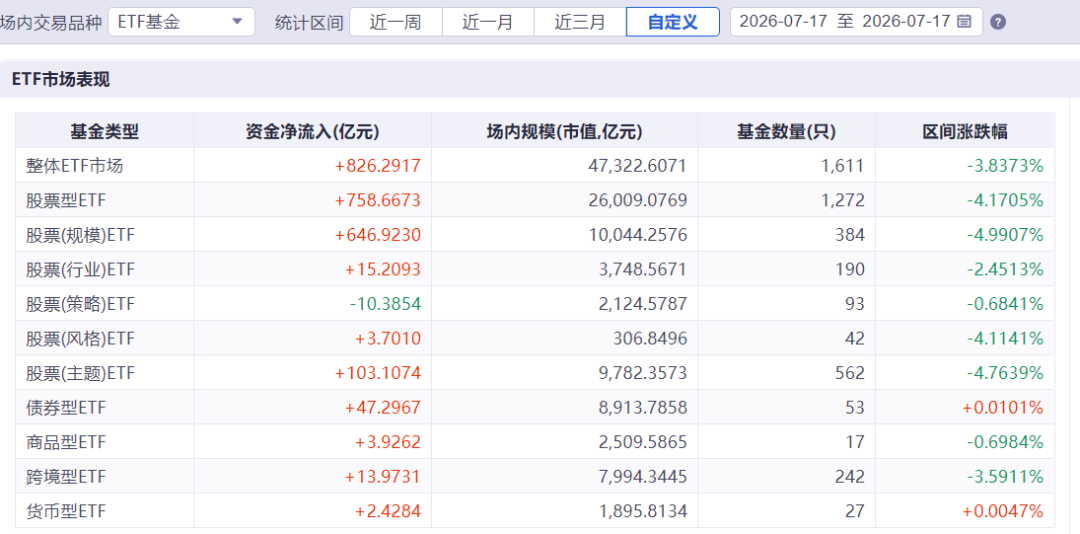Click the market size value 2,124.5787
1080x534 pixels.
642,304
